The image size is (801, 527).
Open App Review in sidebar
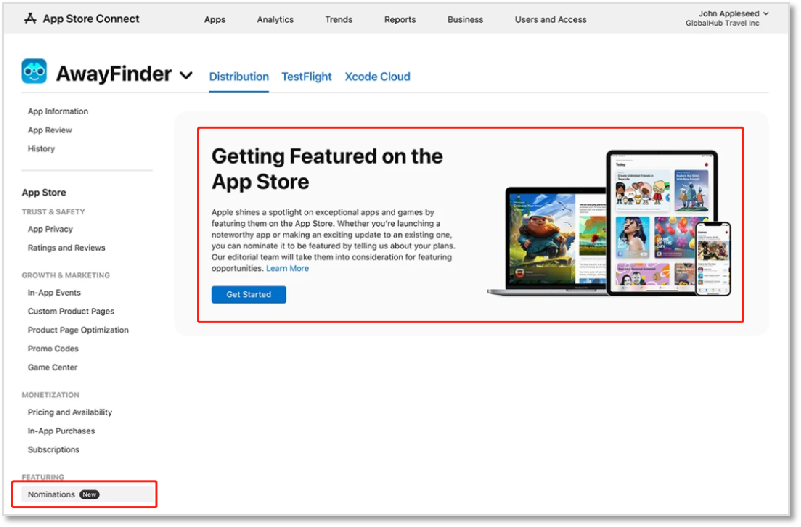coord(50,130)
